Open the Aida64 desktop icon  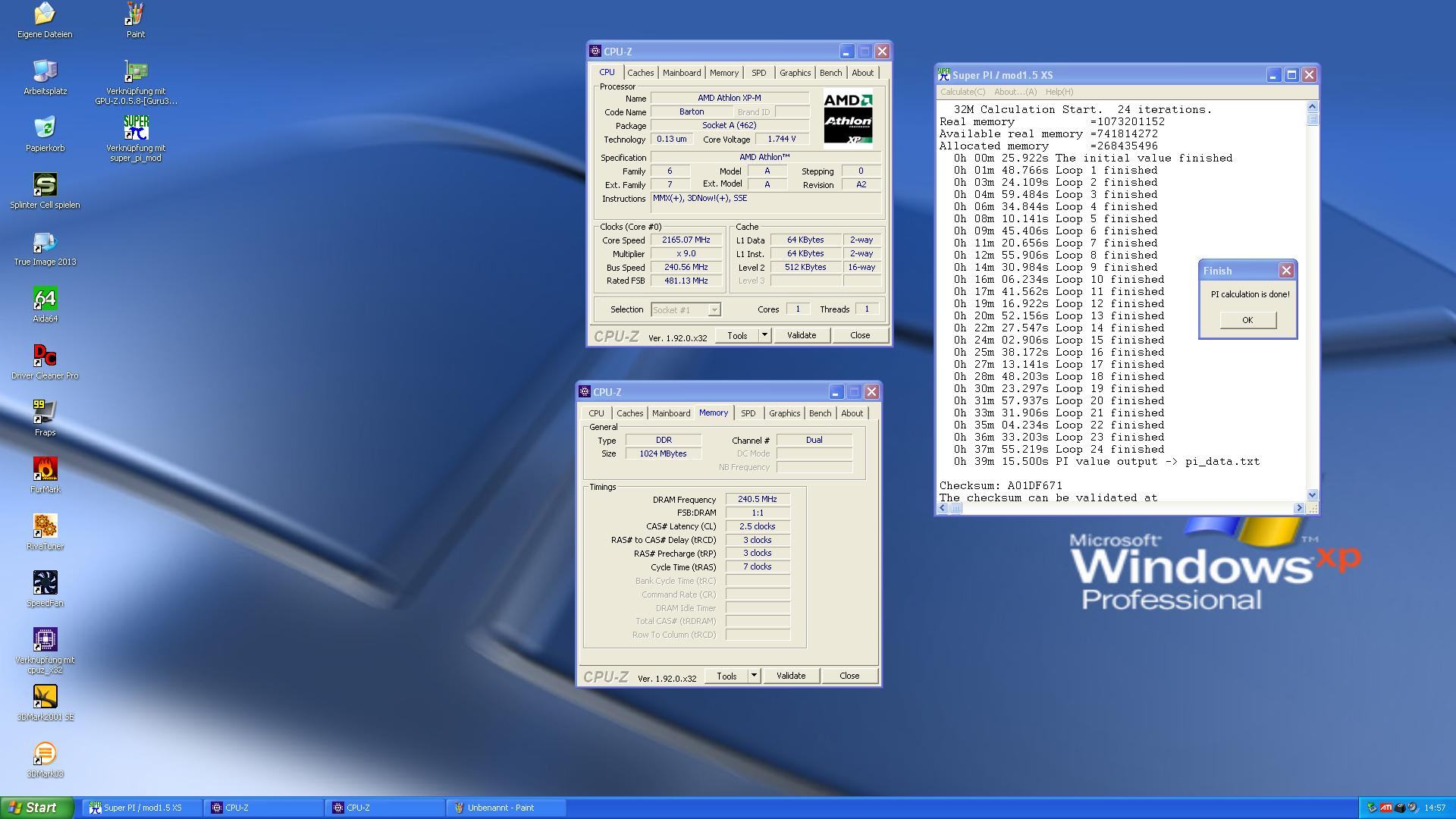(45, 300)
